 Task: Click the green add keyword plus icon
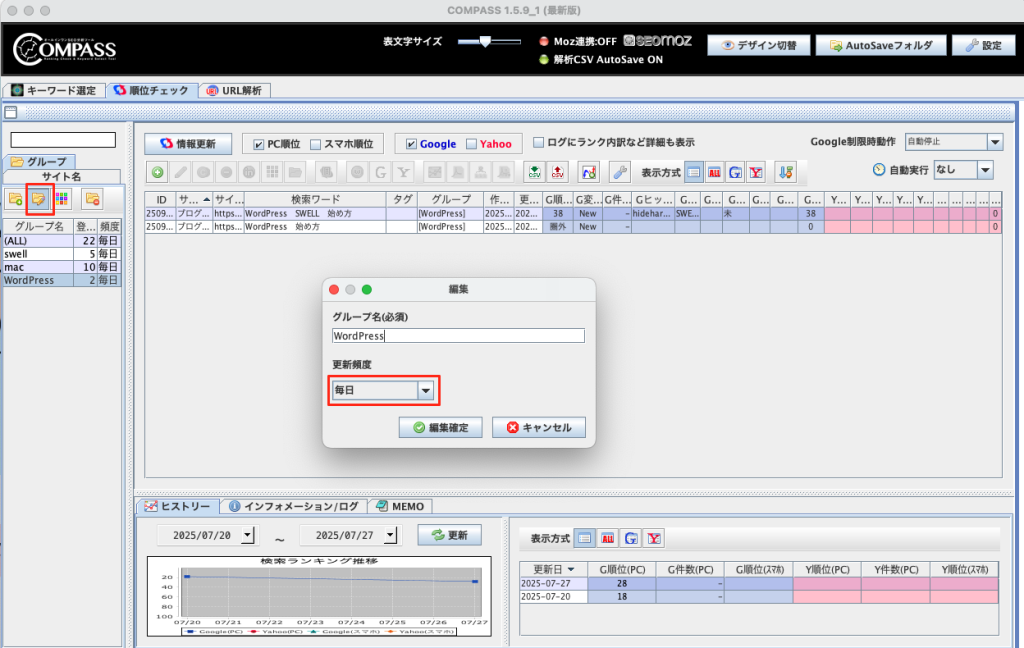pyautogui.click(x=158, y=172)
